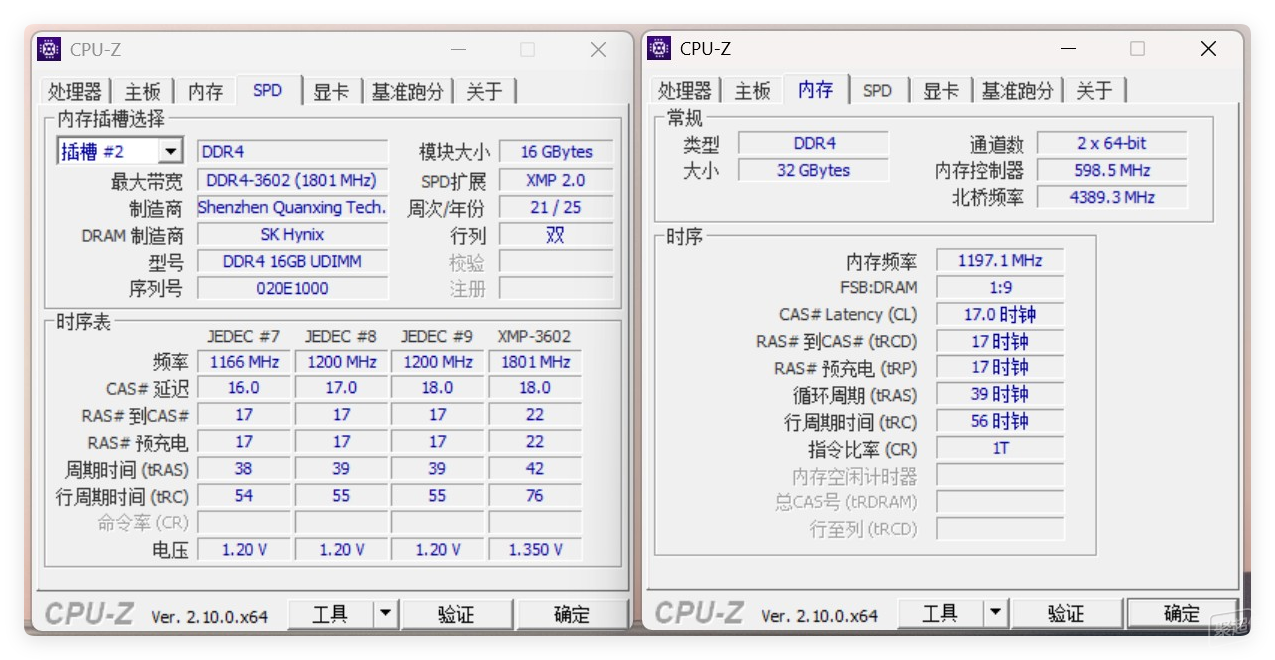The height and width of the screenshot is (660, 1275).
Task: Select the part number DDR4 16GB UDIMM
Action: click(x=292, y=262)
